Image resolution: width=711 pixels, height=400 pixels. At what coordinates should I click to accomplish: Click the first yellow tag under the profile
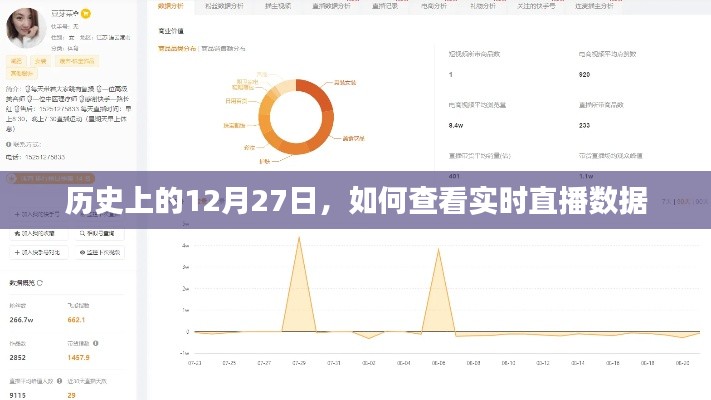click(16, 61)
